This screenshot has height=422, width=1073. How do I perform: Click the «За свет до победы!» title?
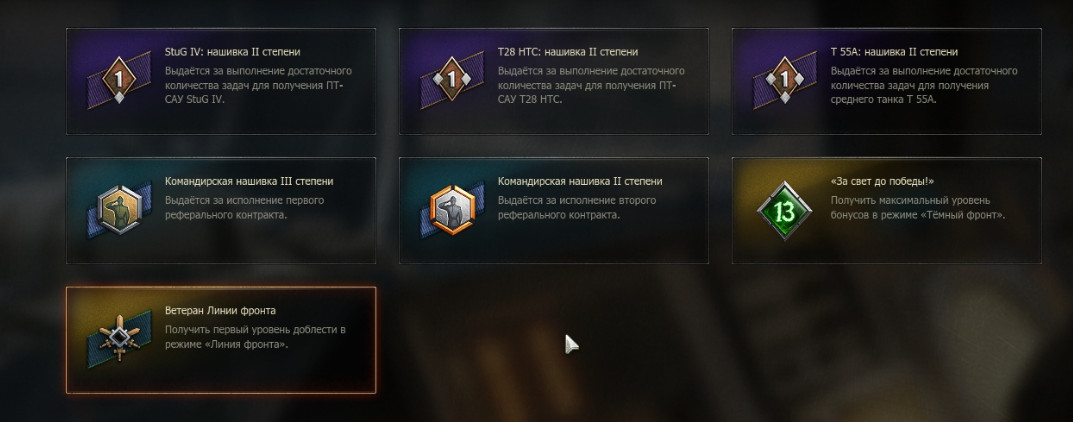pyautogui.click(x=883, y=182)
